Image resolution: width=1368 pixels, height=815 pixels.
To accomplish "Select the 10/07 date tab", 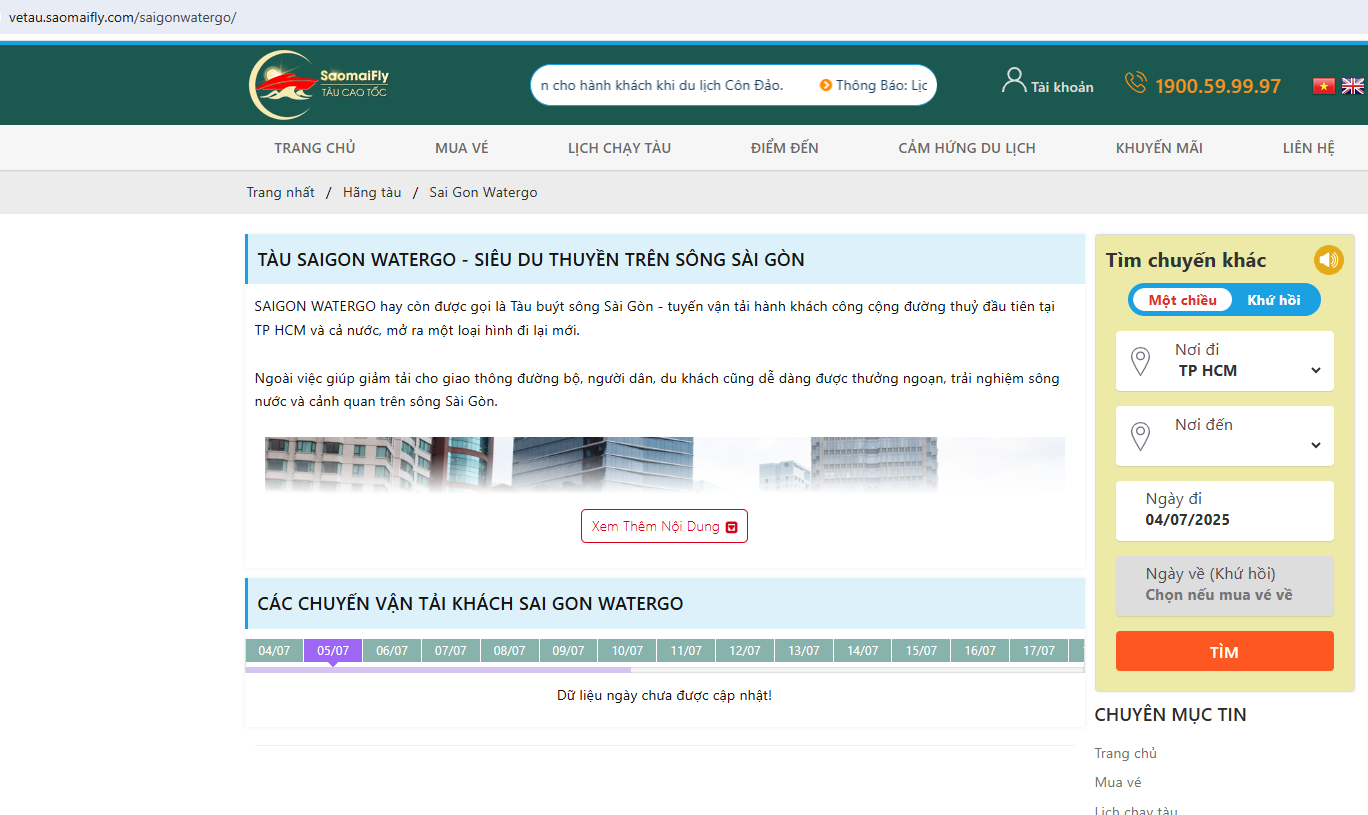I will coord(628,650).
